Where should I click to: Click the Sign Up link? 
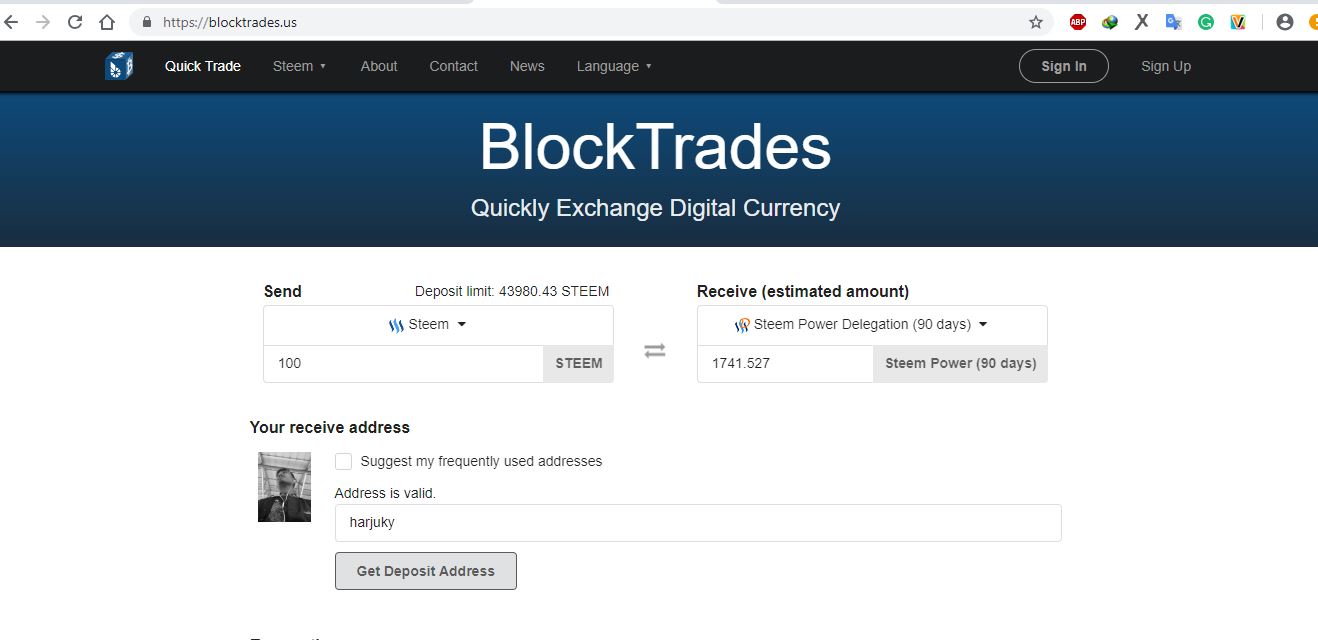(x=1166, y=66)
